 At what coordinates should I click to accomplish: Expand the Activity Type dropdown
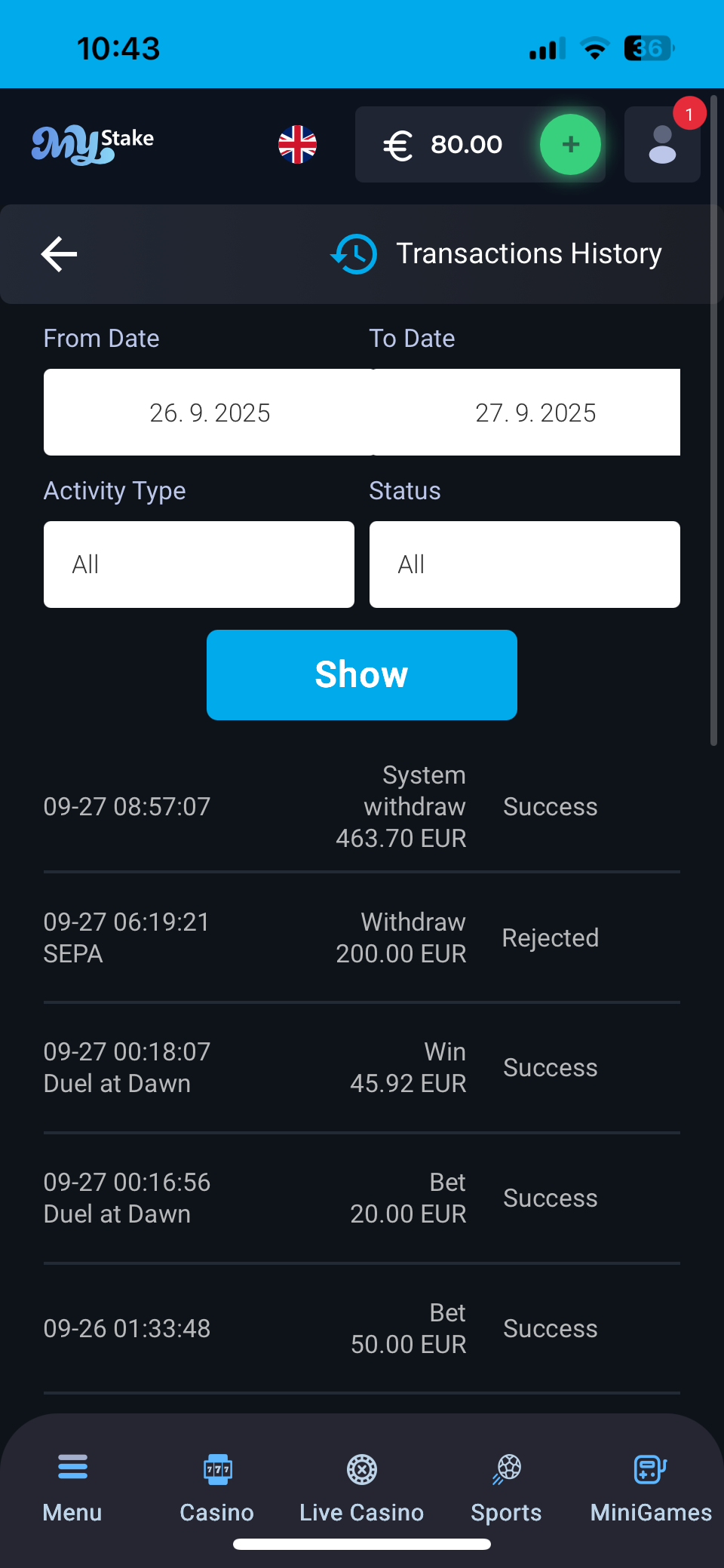point(199,564)
